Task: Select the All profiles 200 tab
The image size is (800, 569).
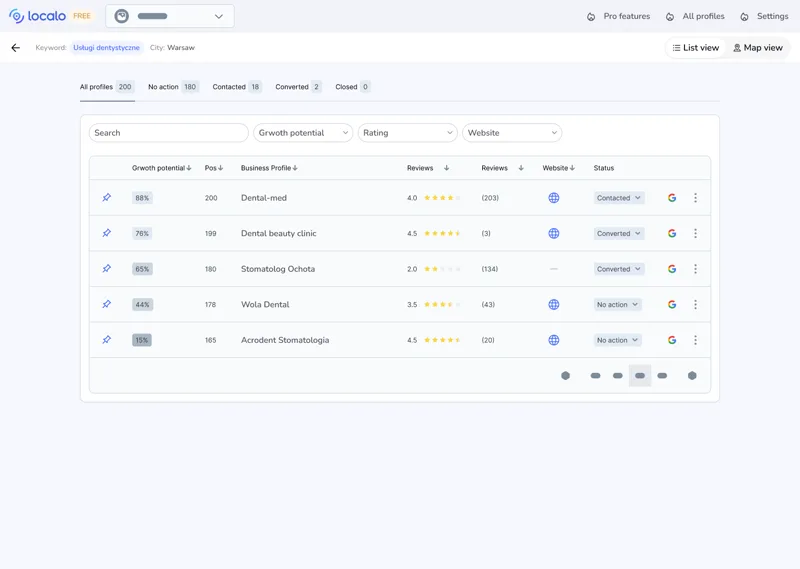Action: pos(107,87)
